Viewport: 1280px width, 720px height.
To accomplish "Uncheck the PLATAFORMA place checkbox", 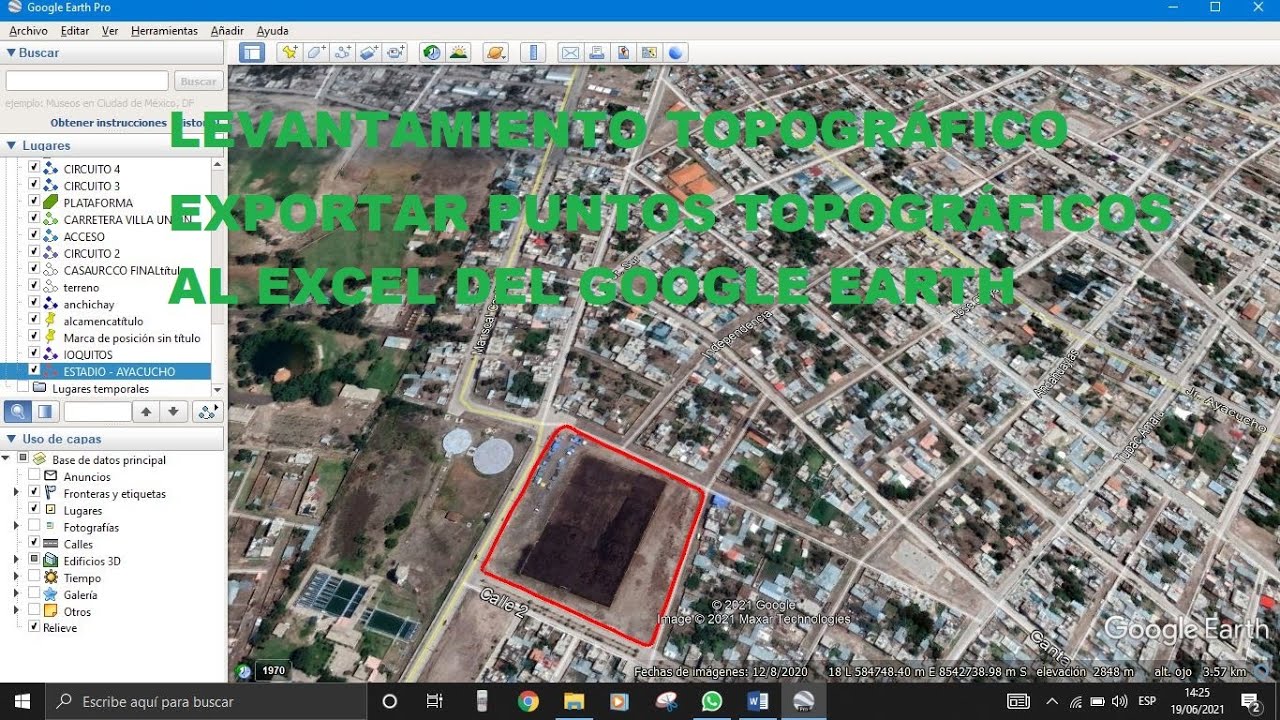I will click(34, 202).
